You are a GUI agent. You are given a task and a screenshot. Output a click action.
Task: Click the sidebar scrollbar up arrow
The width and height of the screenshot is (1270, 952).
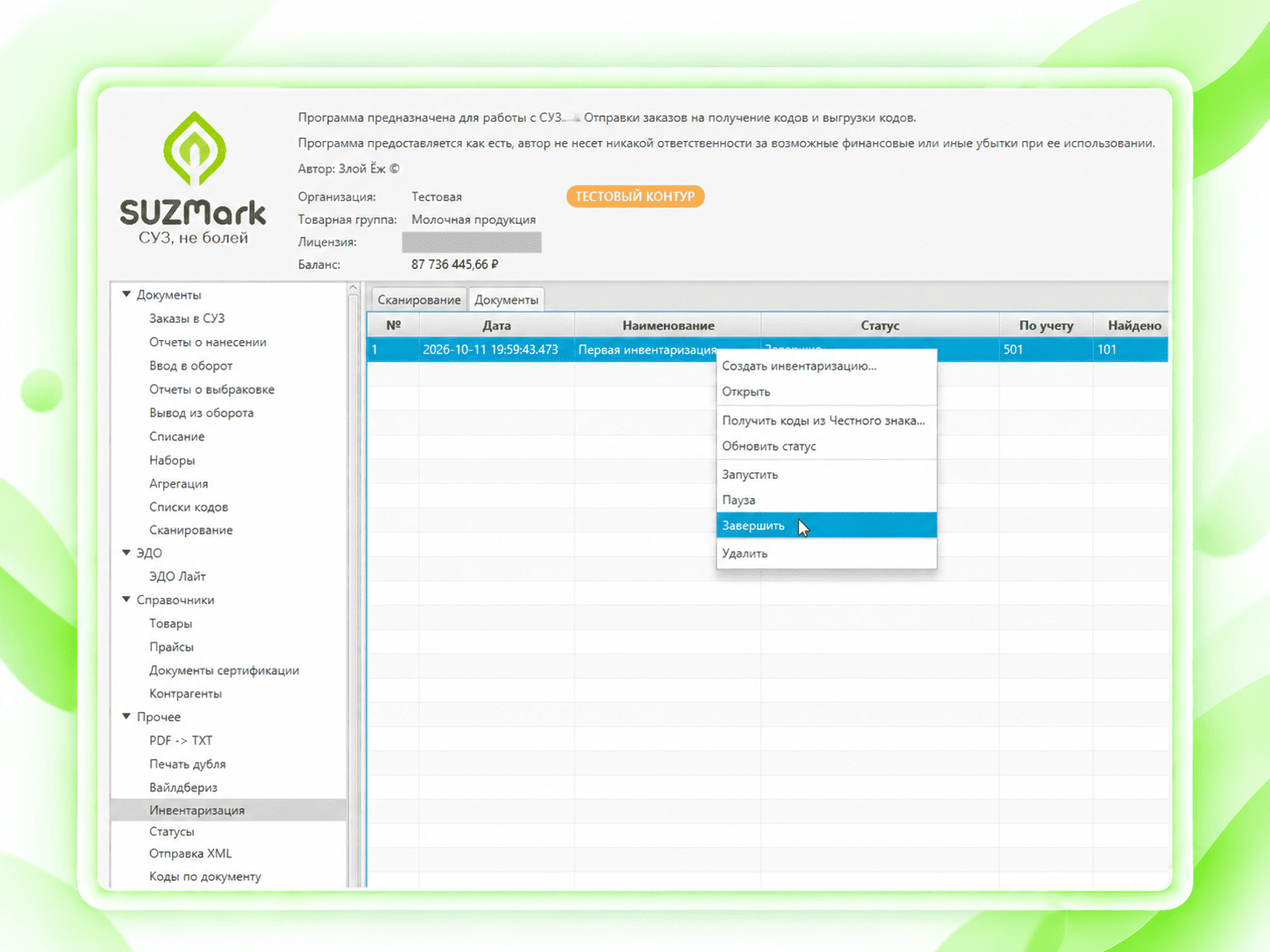tap(353, 288)
